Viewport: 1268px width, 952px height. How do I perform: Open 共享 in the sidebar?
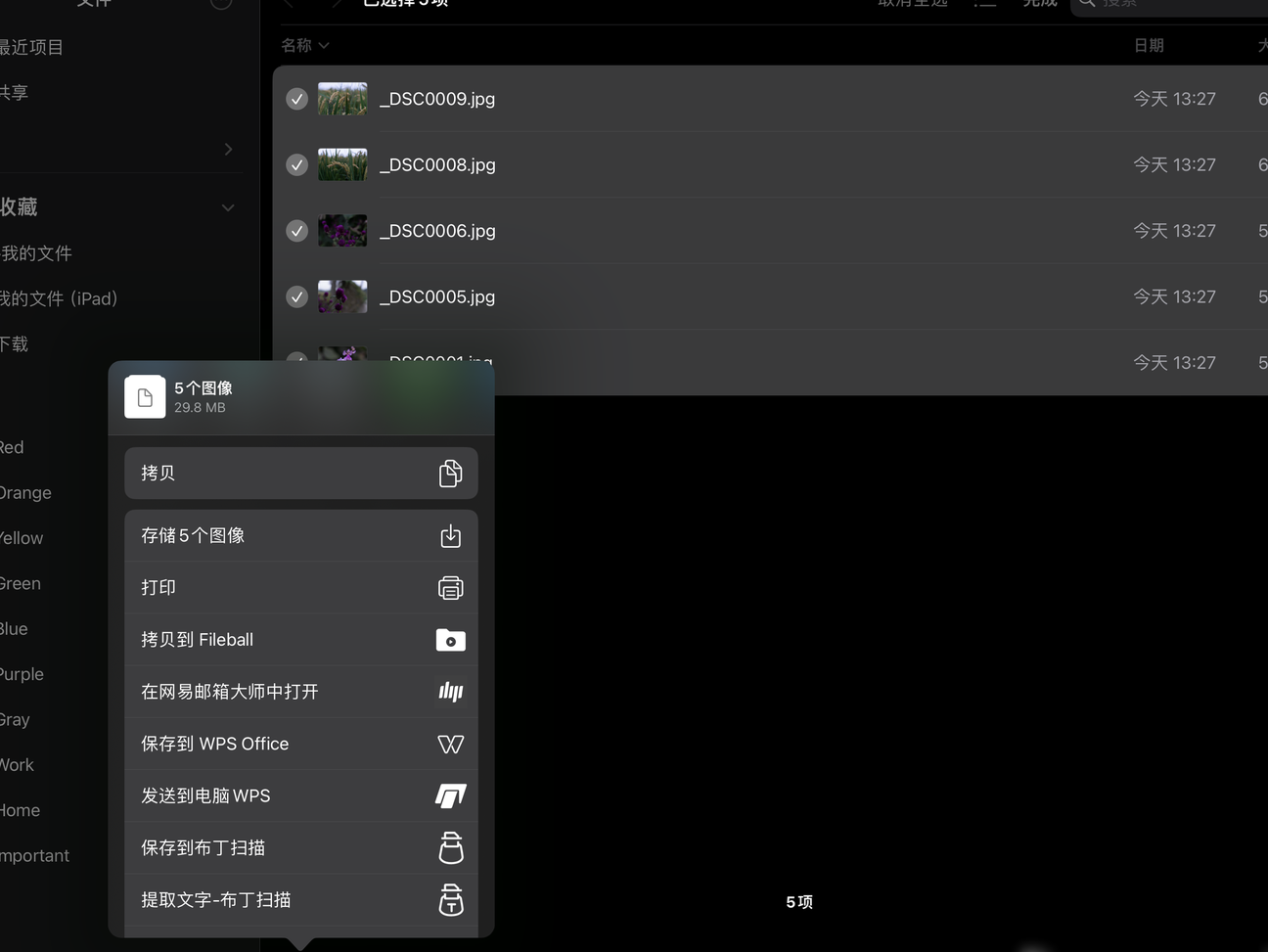pos(14,92)
